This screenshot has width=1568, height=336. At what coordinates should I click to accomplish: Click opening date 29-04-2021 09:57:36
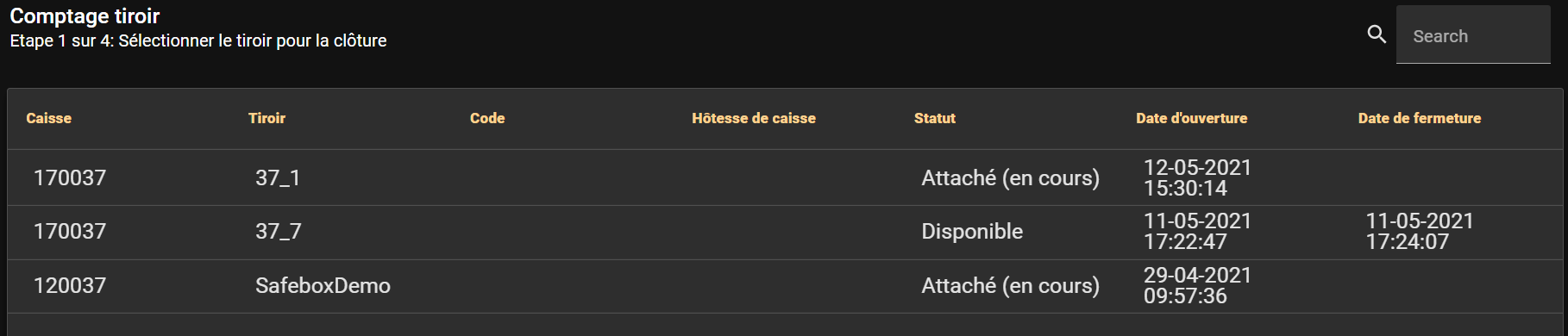[1197, 286]
